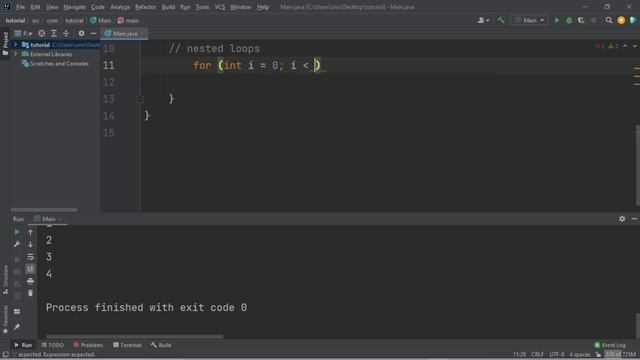The width and height of the screenshot is (640, 360).
Task: Start debugging with the green bug icon
Action: 569,20
